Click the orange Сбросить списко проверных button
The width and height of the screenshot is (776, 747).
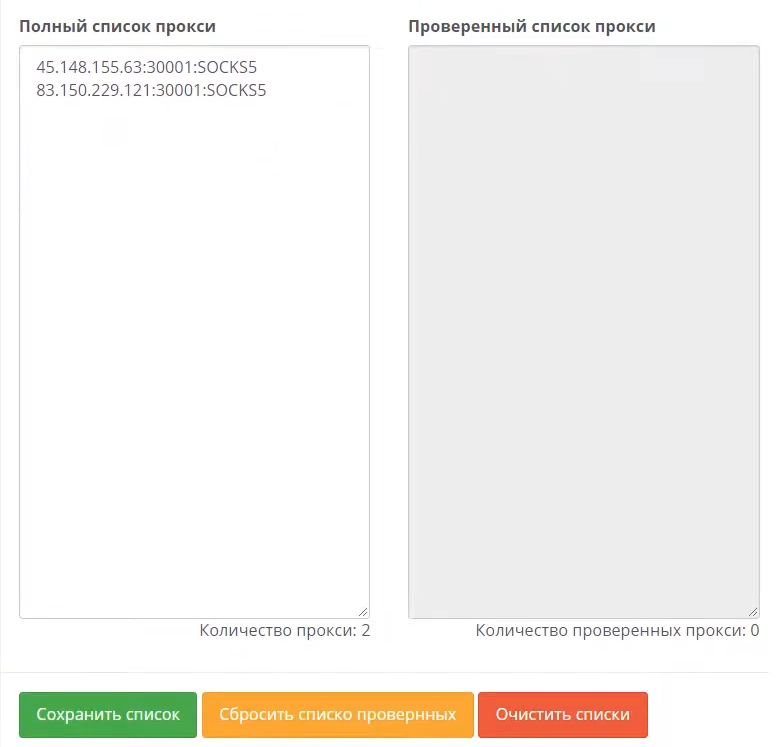point(338,714)
